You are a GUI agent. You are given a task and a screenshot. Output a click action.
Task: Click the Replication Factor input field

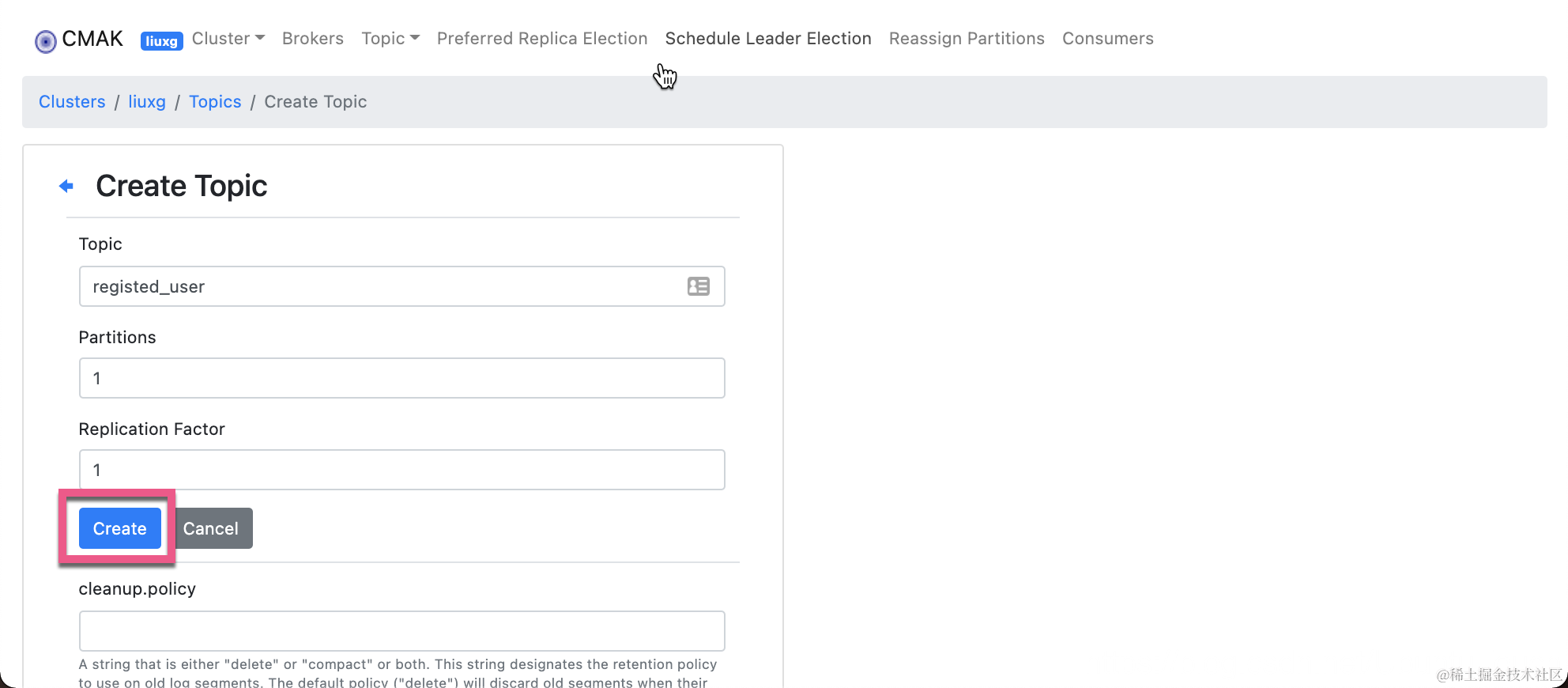401,470
